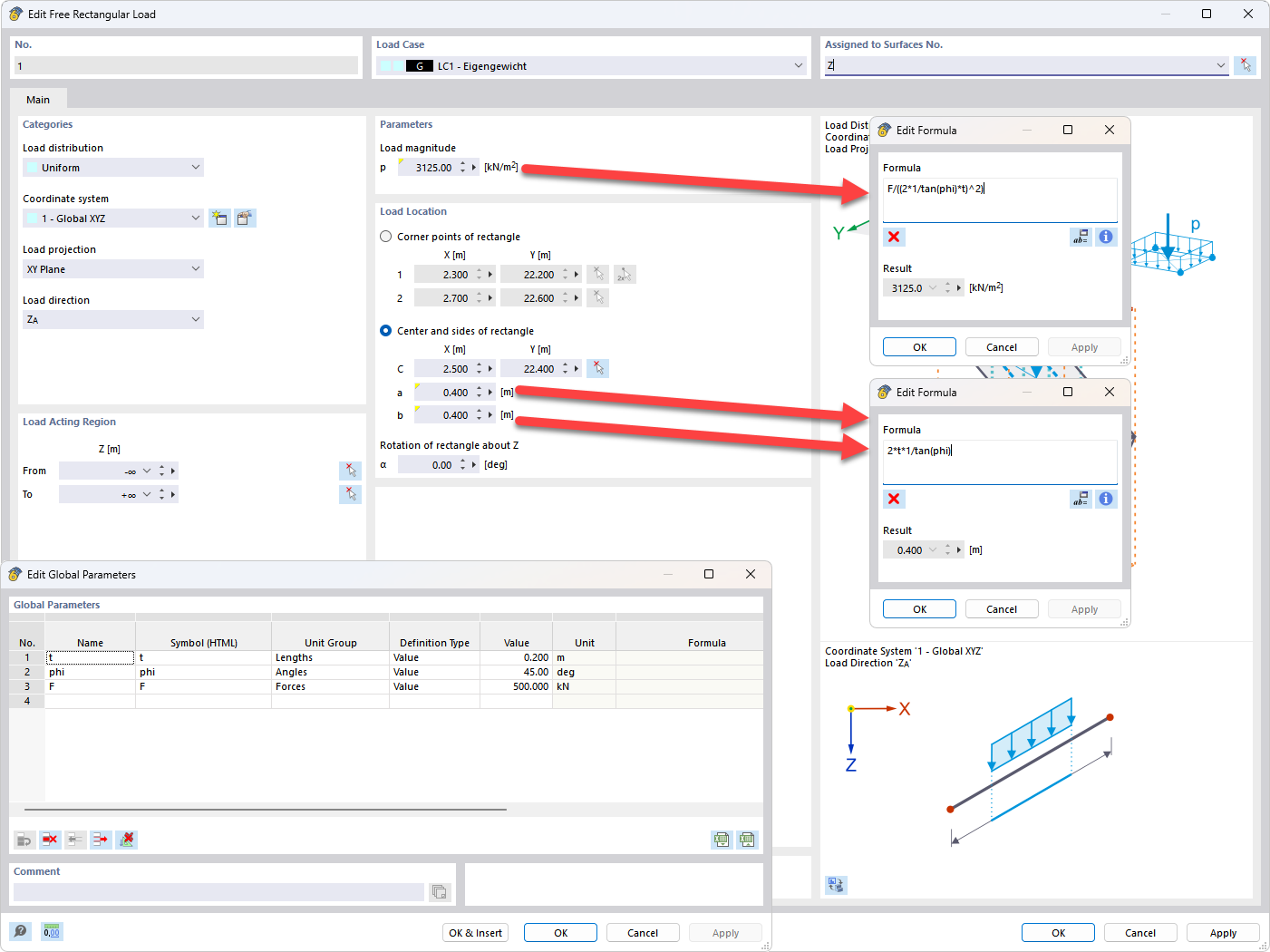This screenshot has width=1270, height=952.
Task: Open the From Z value dropdown arrow
Action: [x=147, y=471]
